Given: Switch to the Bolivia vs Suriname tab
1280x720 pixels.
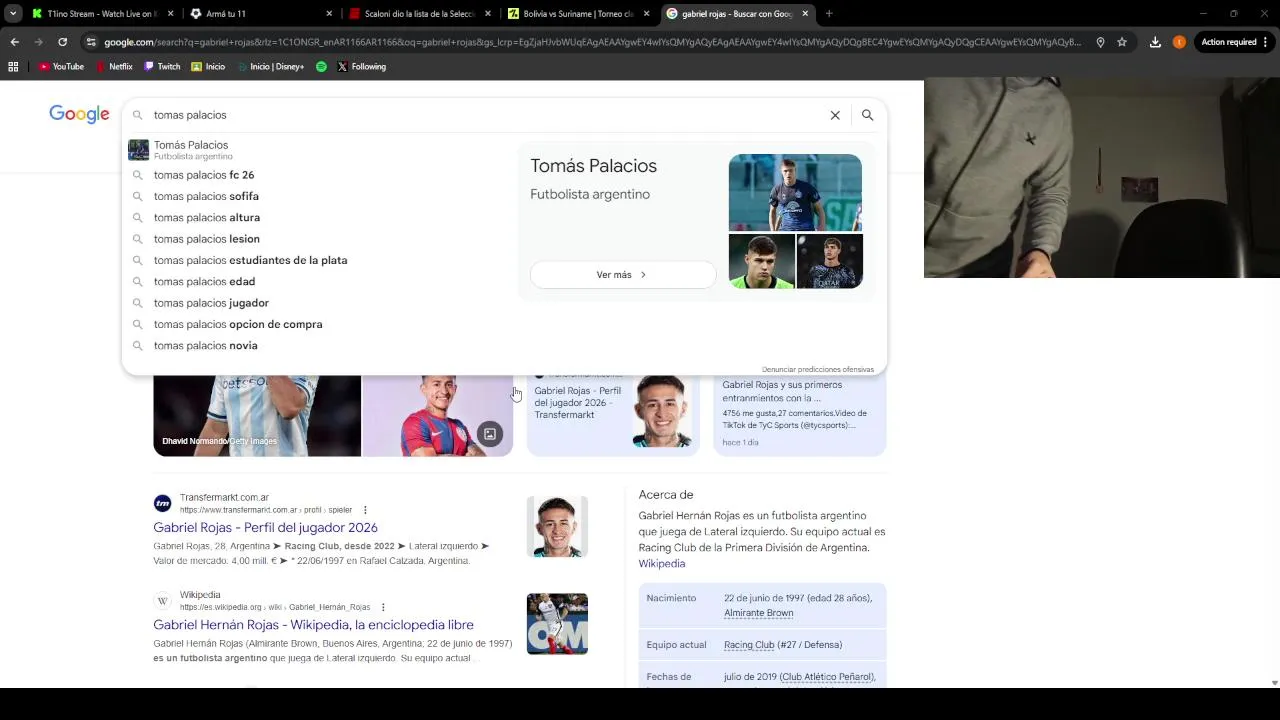Looking at the screenshot, I should click(578, 14).
